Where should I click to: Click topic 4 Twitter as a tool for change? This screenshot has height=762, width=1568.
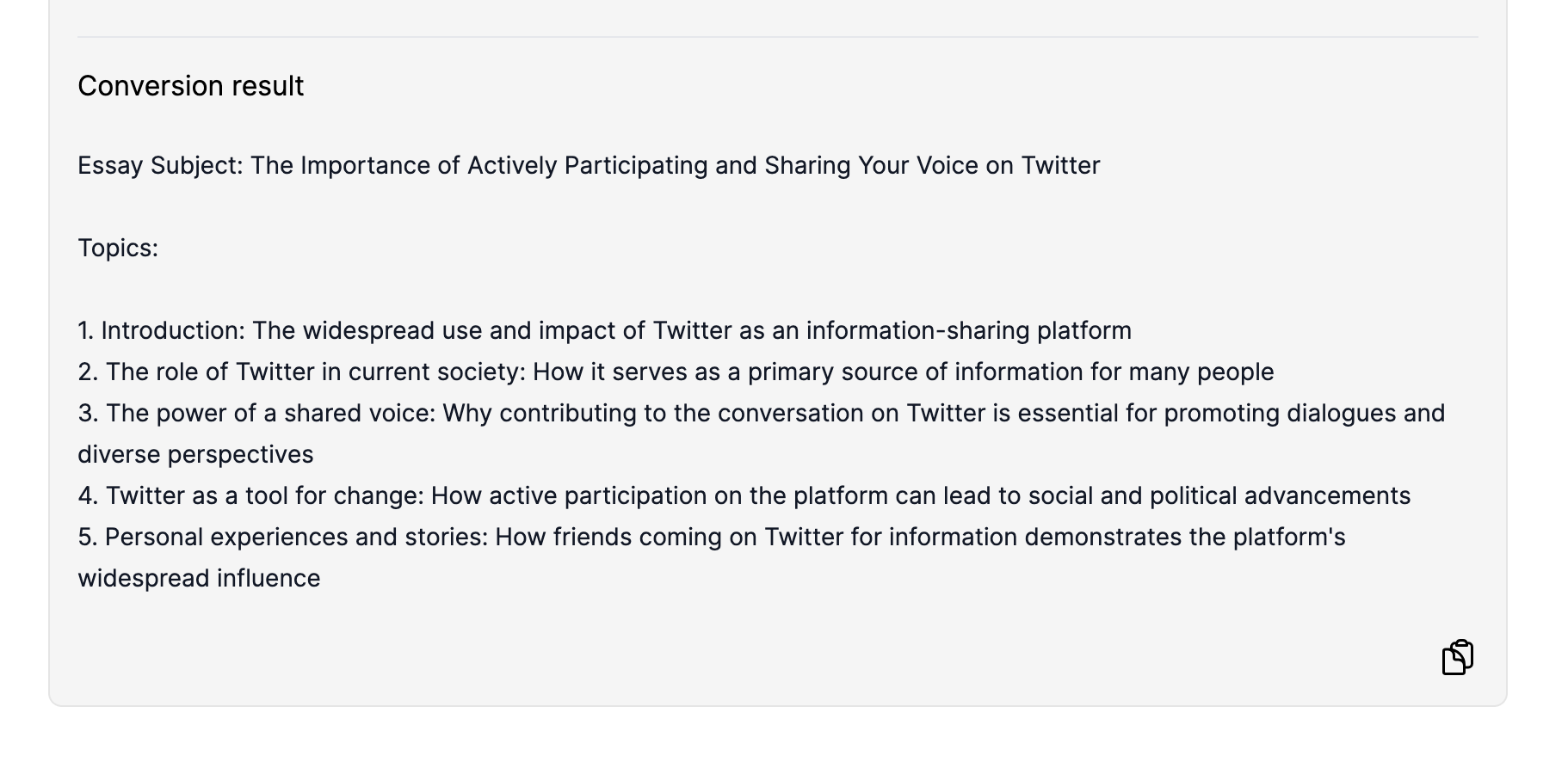744,495
